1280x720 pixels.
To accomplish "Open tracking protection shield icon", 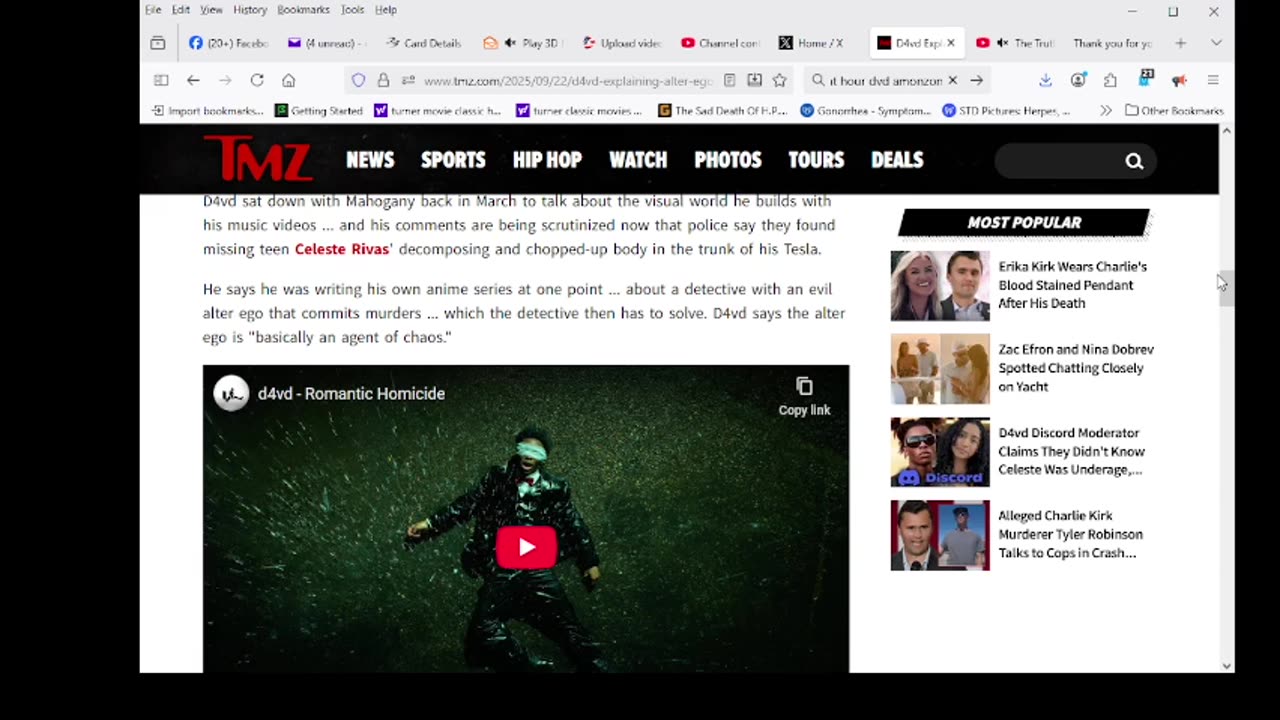I will click(359, 80).
